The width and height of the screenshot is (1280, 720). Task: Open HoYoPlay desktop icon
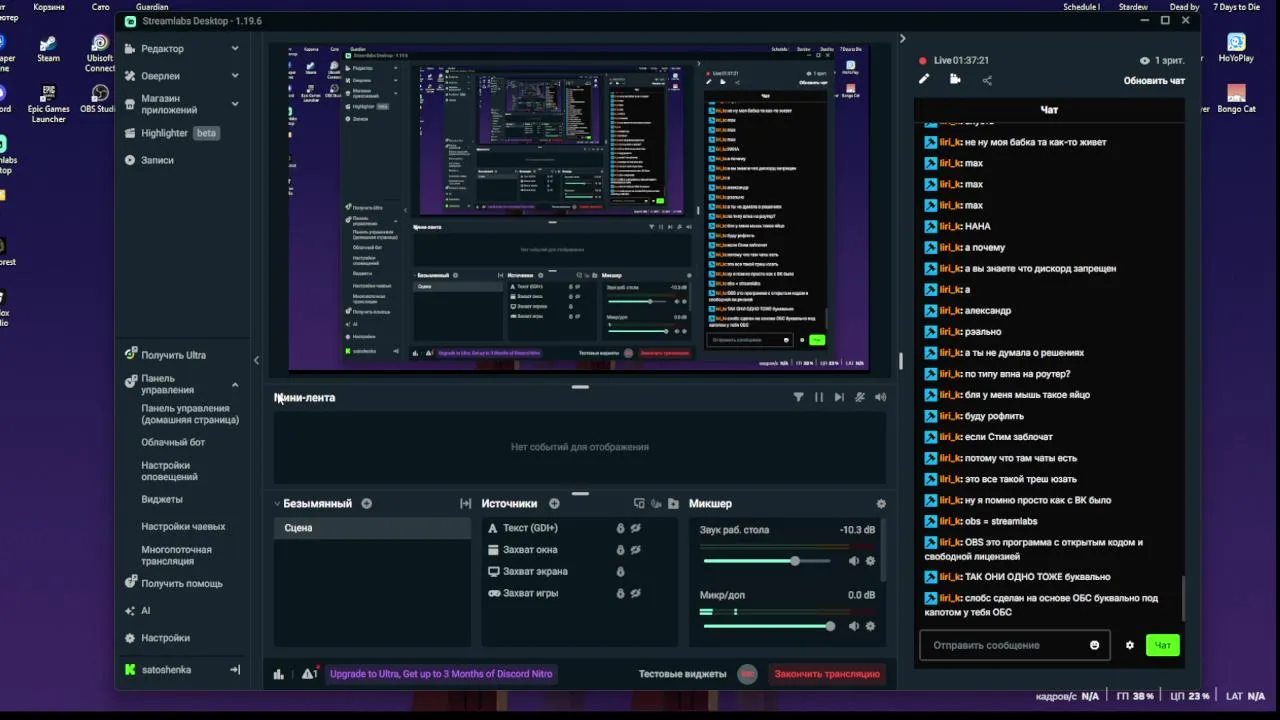point(1236,48)
